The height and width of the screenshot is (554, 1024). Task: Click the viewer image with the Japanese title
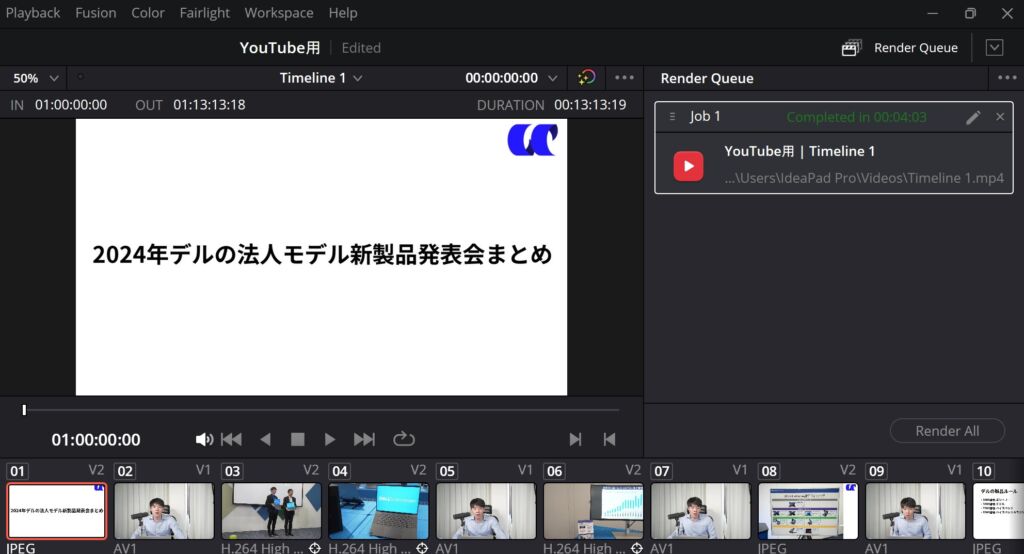point(321,257)
